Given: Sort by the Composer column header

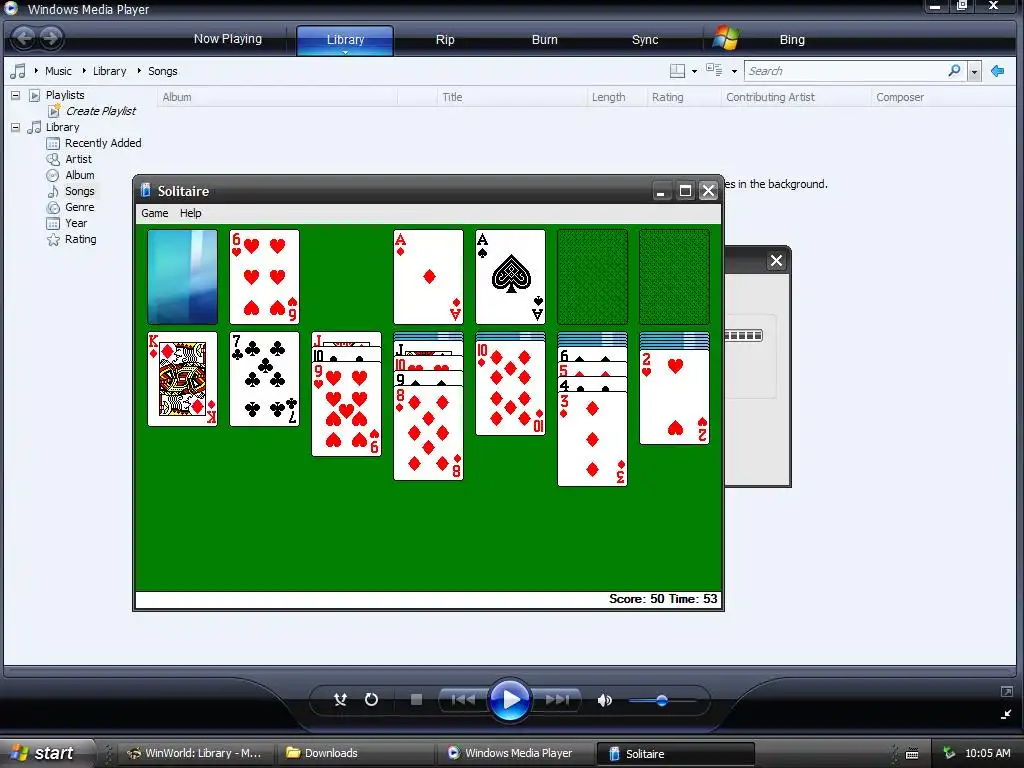Looking at the screenshot, I should tap(943, 97).
